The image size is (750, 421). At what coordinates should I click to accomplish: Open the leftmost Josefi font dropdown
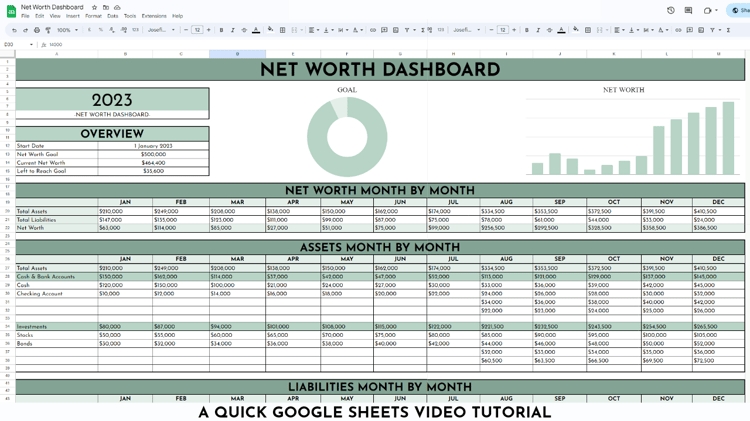tap(161, 30)
